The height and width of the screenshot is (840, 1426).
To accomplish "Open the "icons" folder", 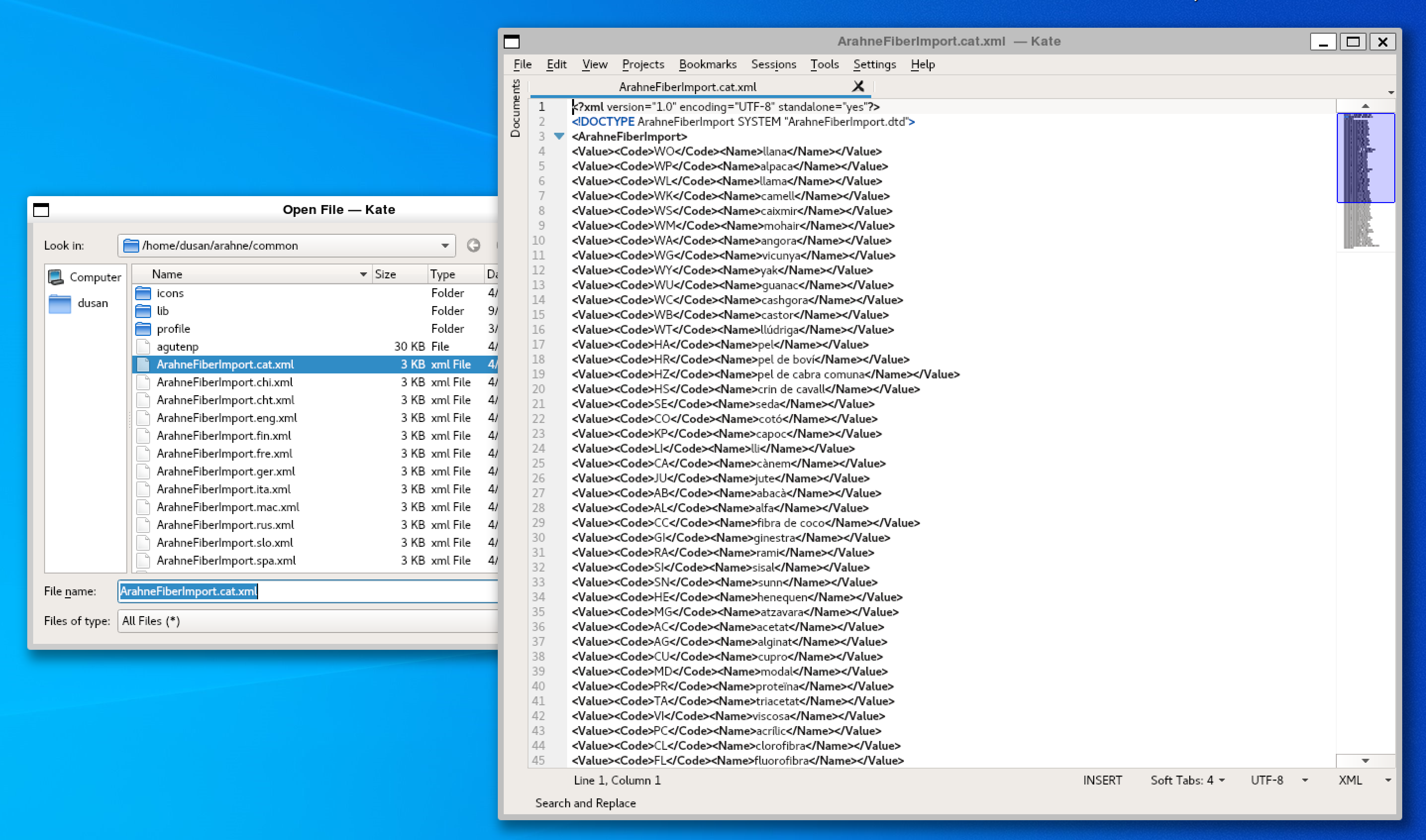I will point(170,293).
